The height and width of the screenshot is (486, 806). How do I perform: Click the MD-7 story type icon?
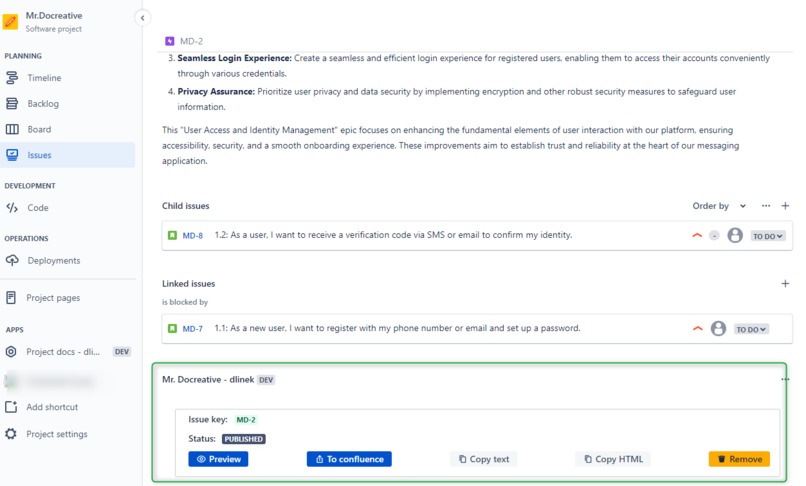point(172,328)
